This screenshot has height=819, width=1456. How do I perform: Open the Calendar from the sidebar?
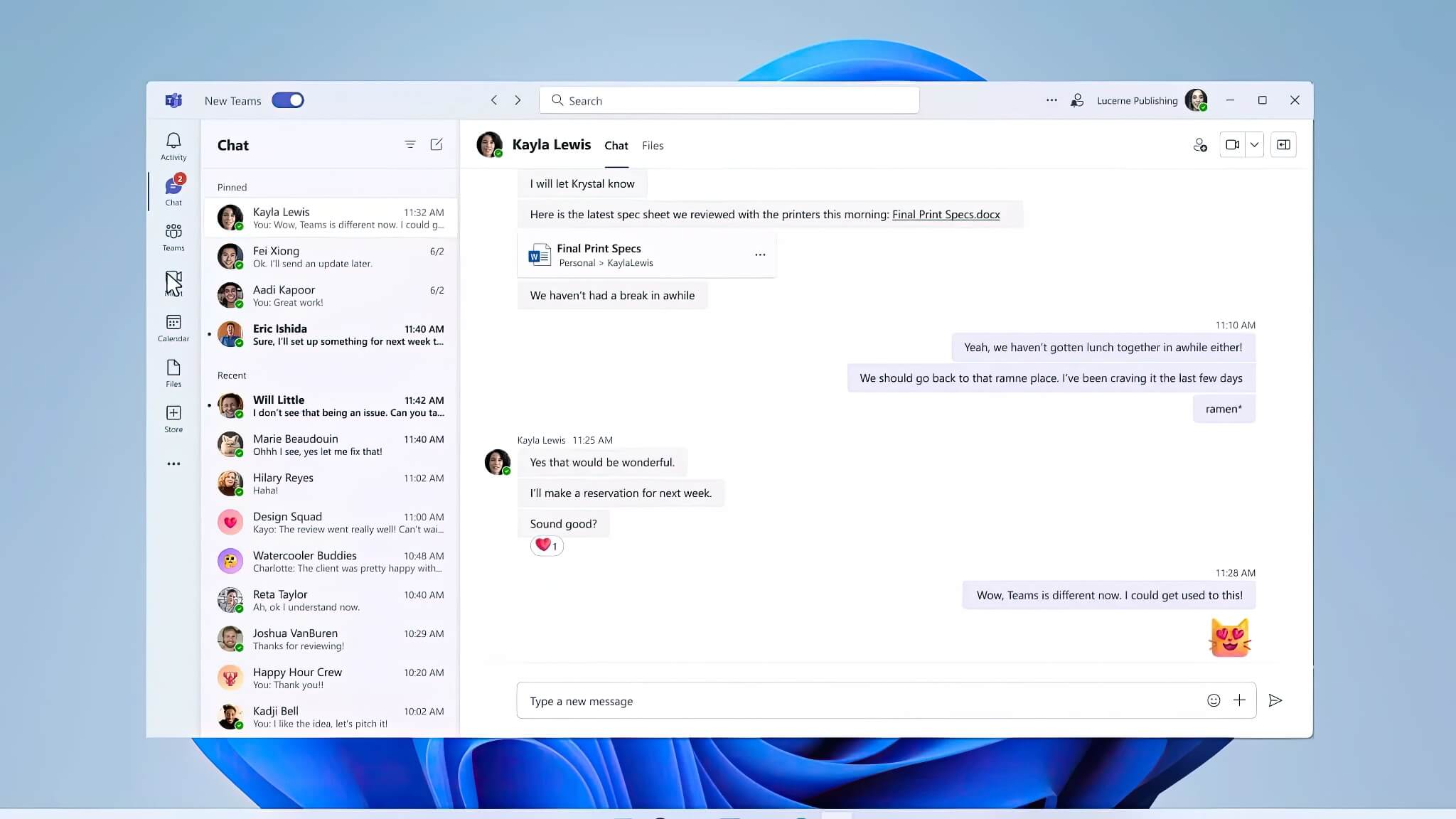point(173,327)
